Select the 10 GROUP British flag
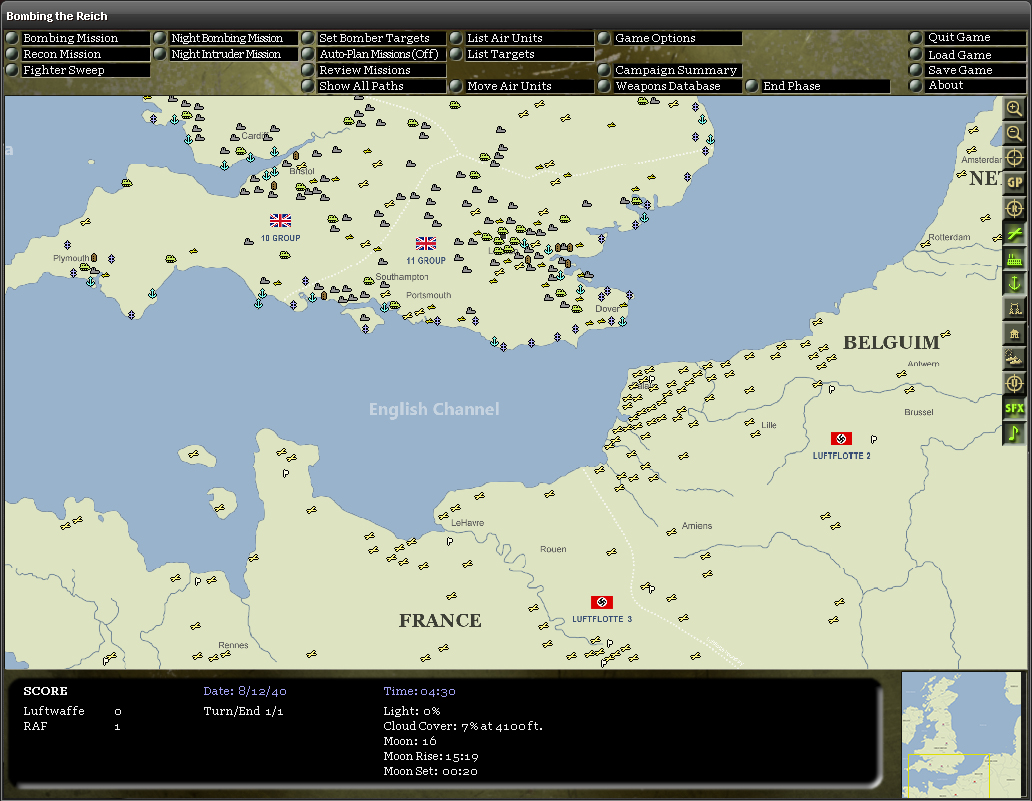 pyautogui.click(x=280, y=220)
